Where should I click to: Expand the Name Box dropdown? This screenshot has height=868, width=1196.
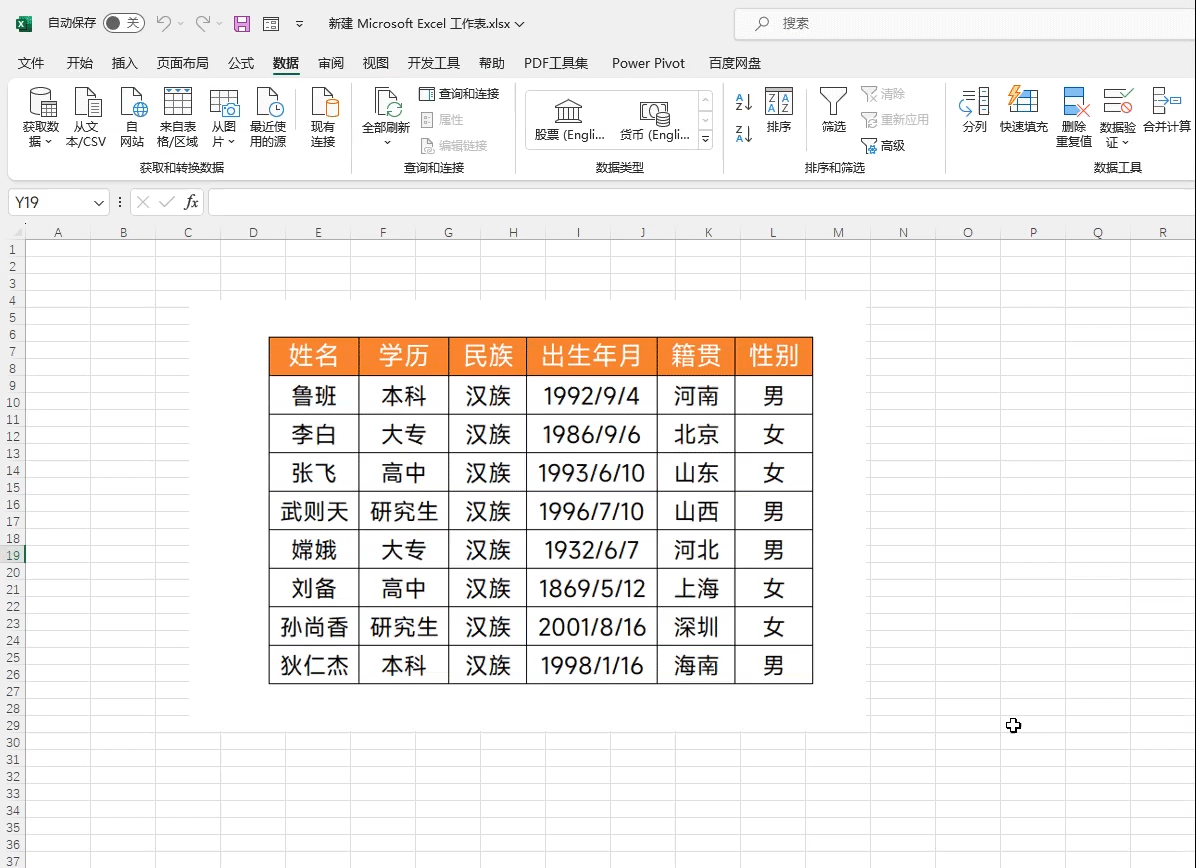(98, 203)
